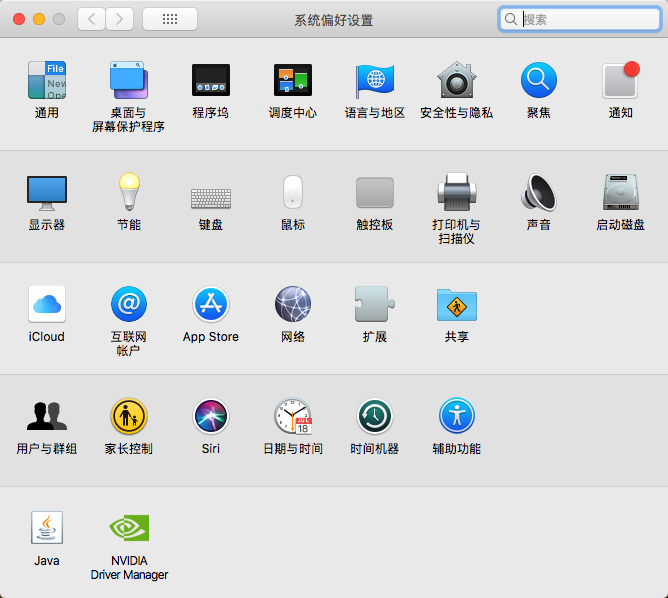This screenshot has height=598, width=668.
Task: Close the 系统偏好设置 window
Action: [19, 19]
